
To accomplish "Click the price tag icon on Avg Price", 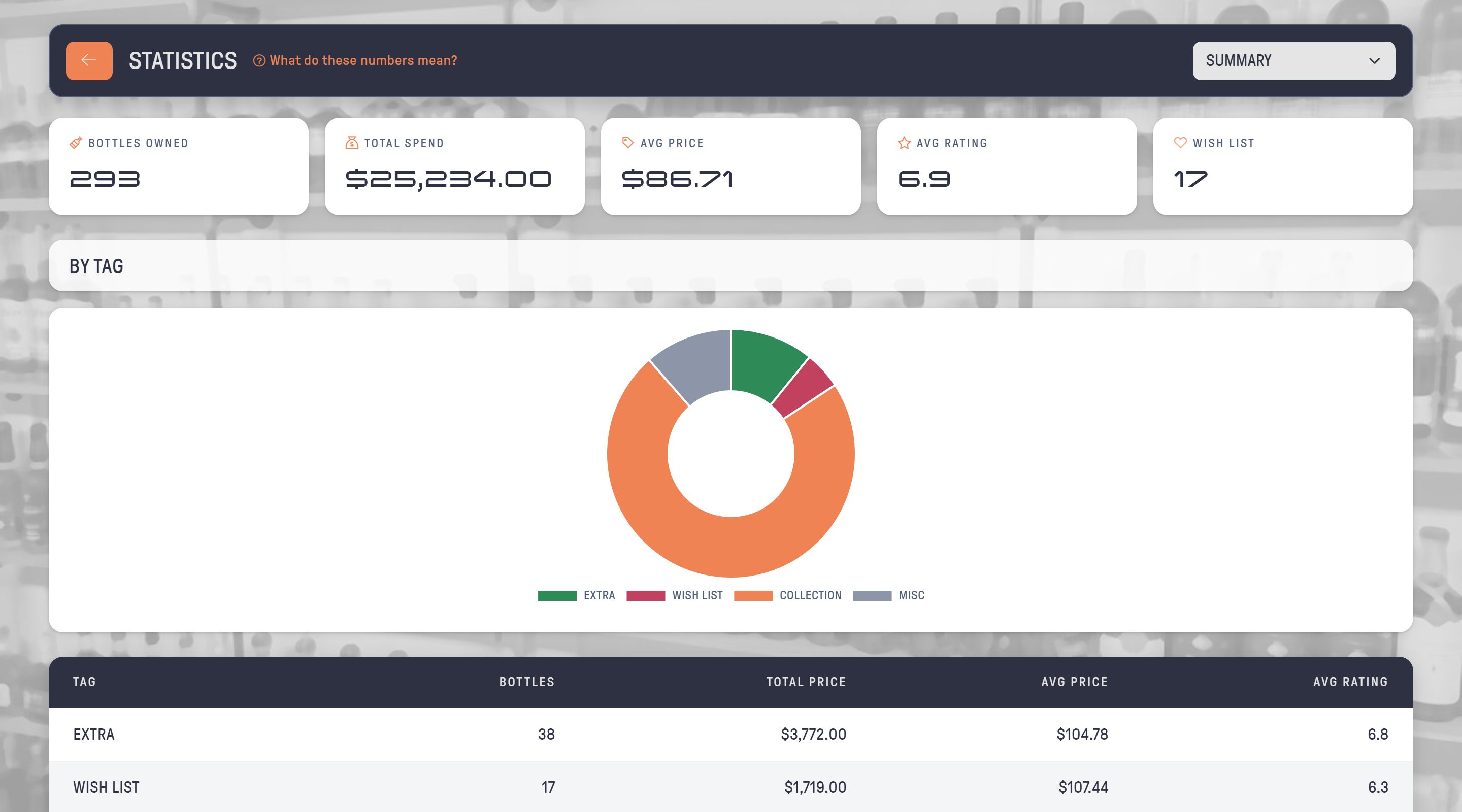I will (628, 143).
